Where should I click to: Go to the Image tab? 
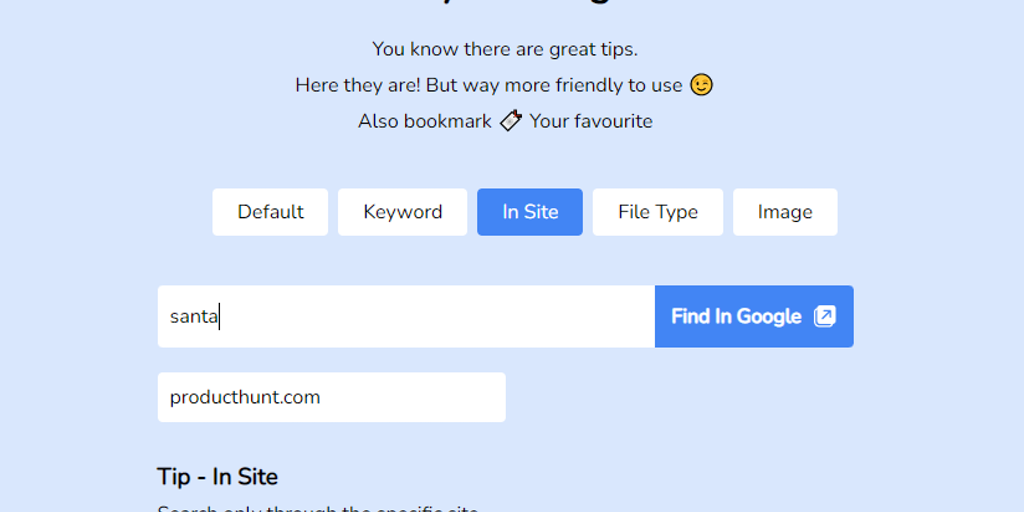(x=785, y=212)
